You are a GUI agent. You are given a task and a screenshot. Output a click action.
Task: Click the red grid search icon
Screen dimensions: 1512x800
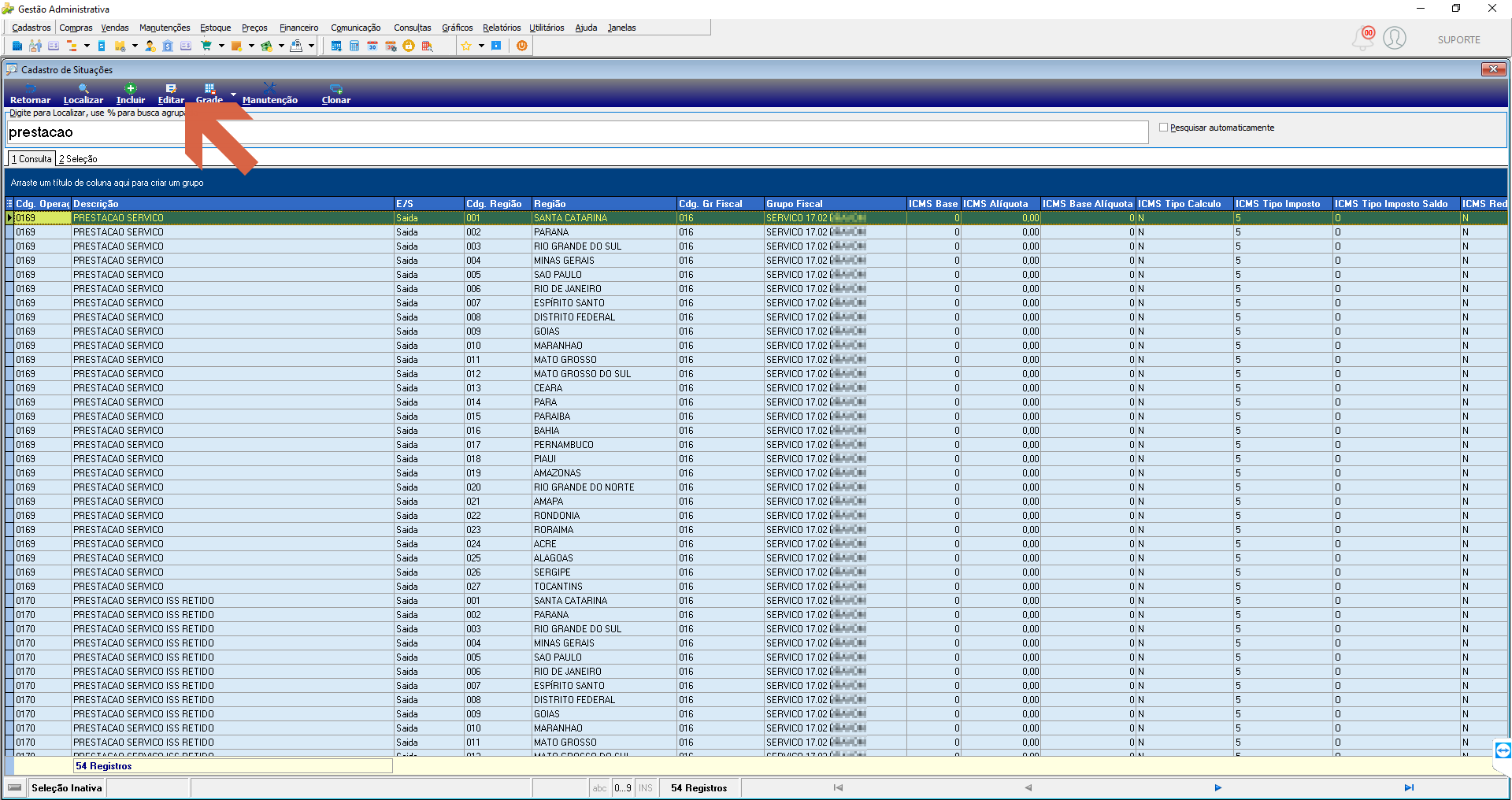click(x=427, y=46)
